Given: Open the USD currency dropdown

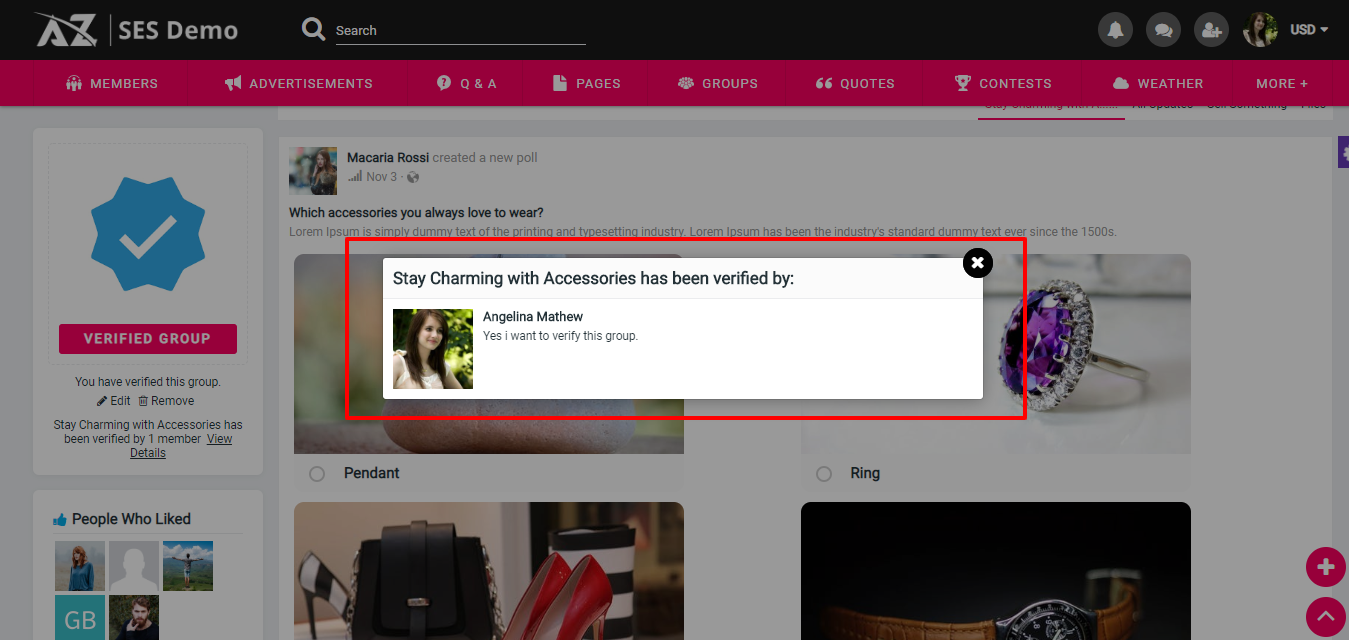Looking at the screenshot, I should (x=1308, y=30).
